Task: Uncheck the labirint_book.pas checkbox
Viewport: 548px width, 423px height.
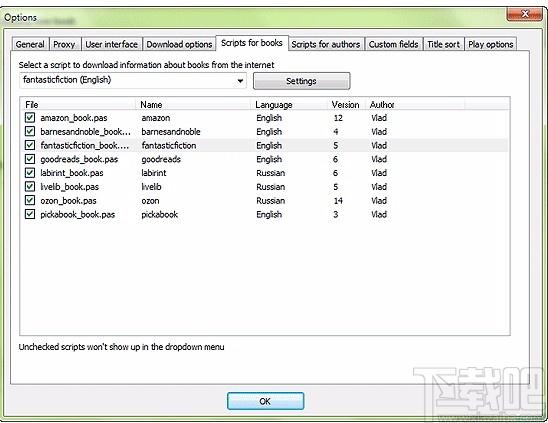Action: point(30,173)
